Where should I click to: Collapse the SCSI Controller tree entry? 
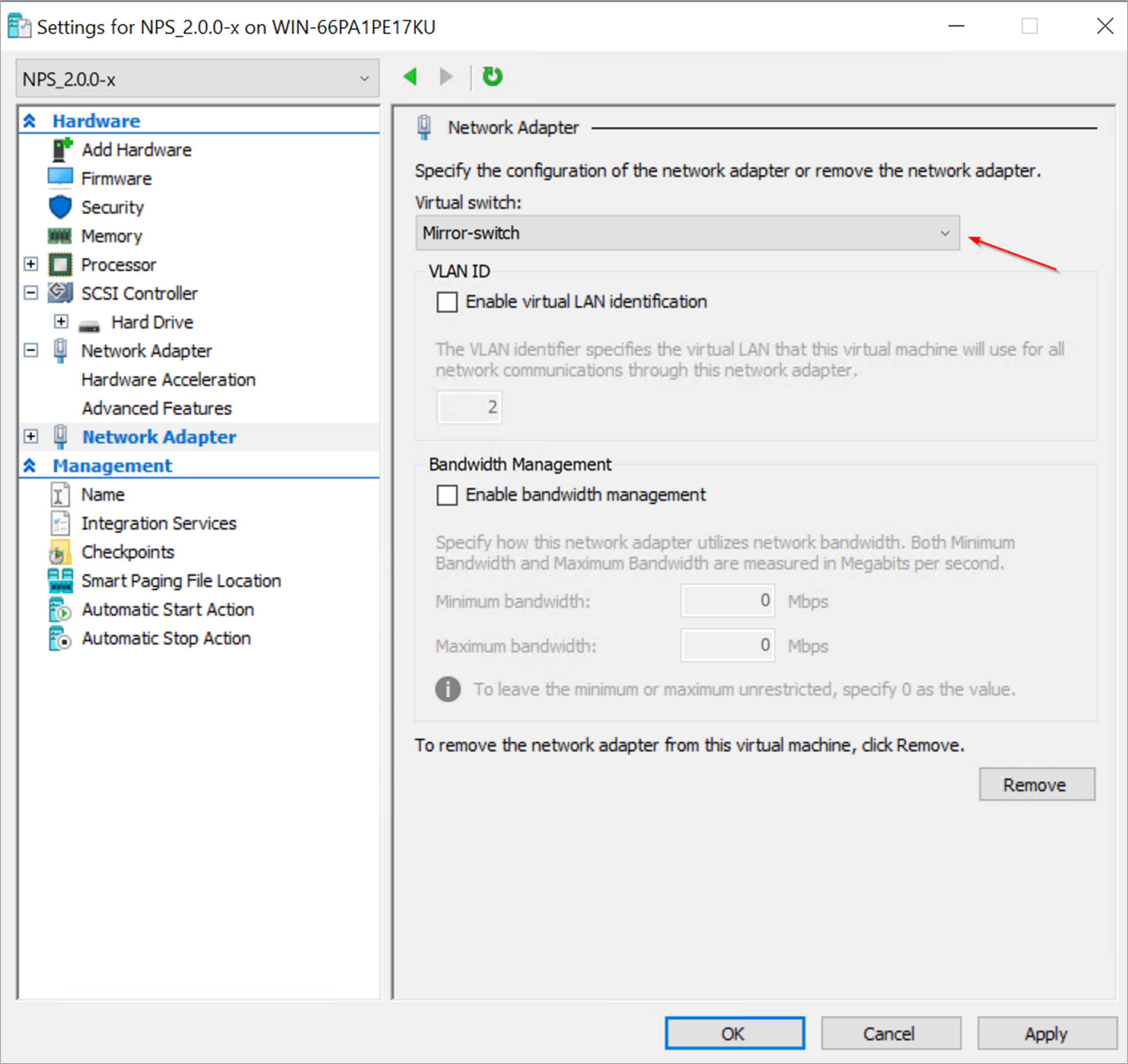click(31, 293)
